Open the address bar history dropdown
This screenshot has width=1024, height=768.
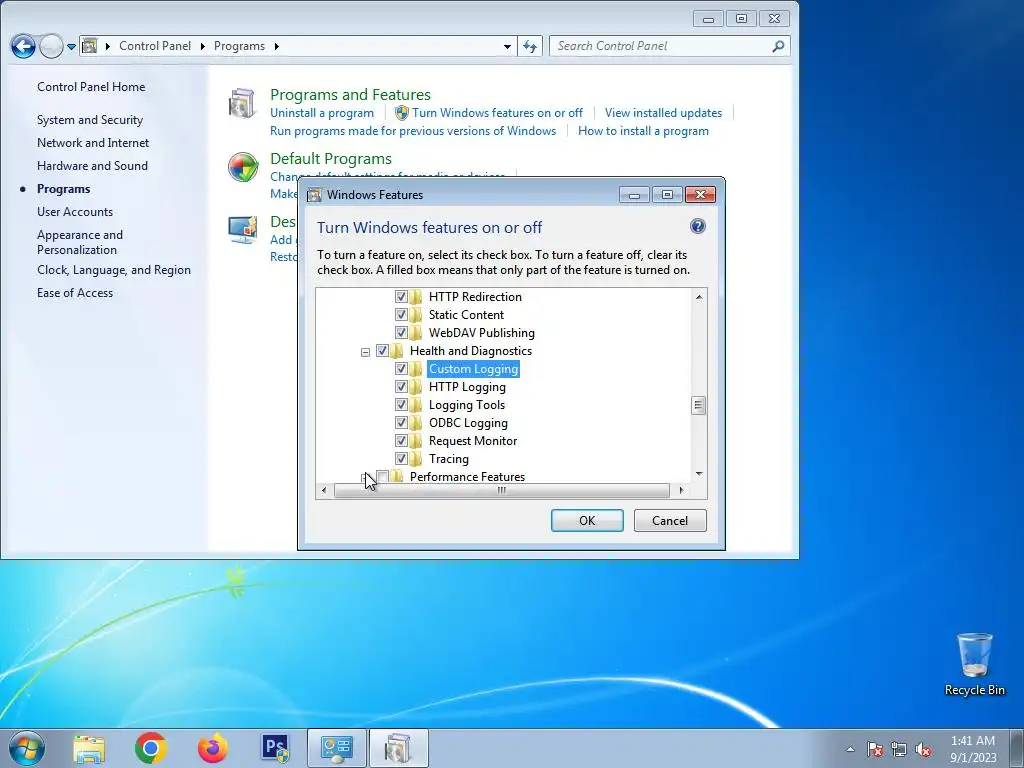point(507,46)
